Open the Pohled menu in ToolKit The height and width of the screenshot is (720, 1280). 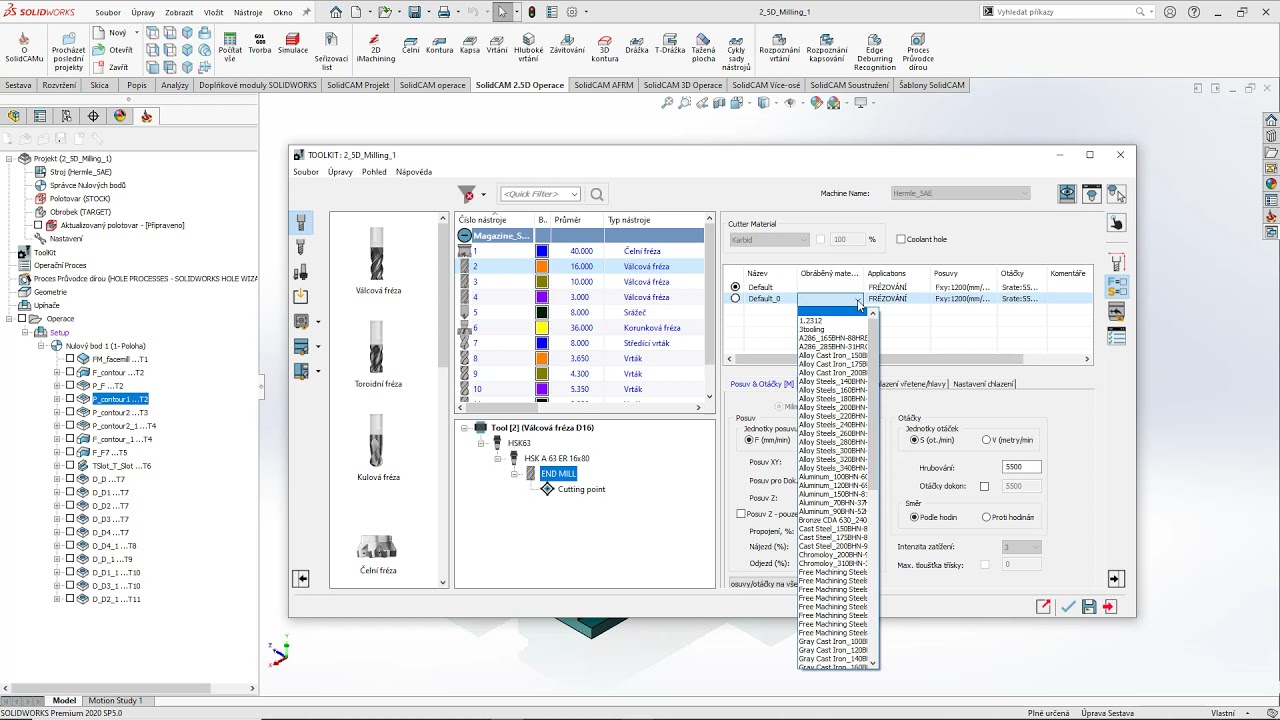(374, 172)
